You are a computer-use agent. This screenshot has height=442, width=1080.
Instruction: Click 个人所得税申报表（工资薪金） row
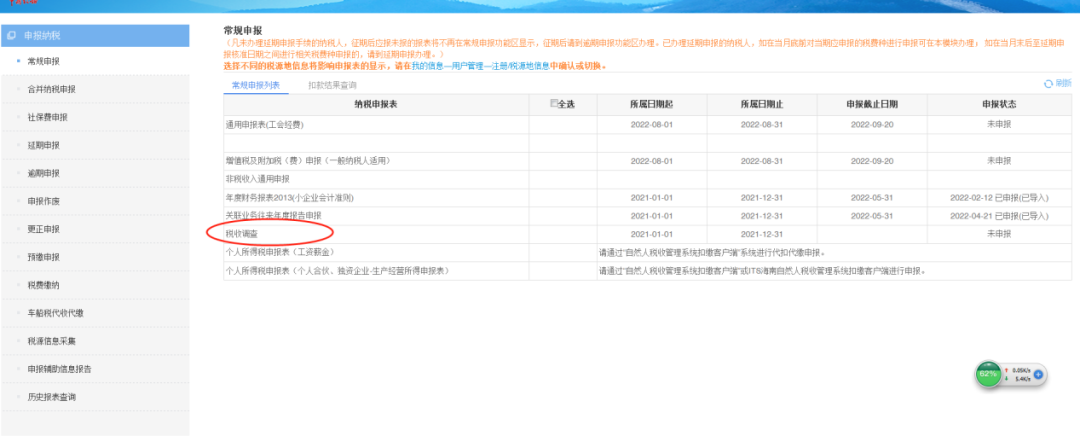click(647, 253)
